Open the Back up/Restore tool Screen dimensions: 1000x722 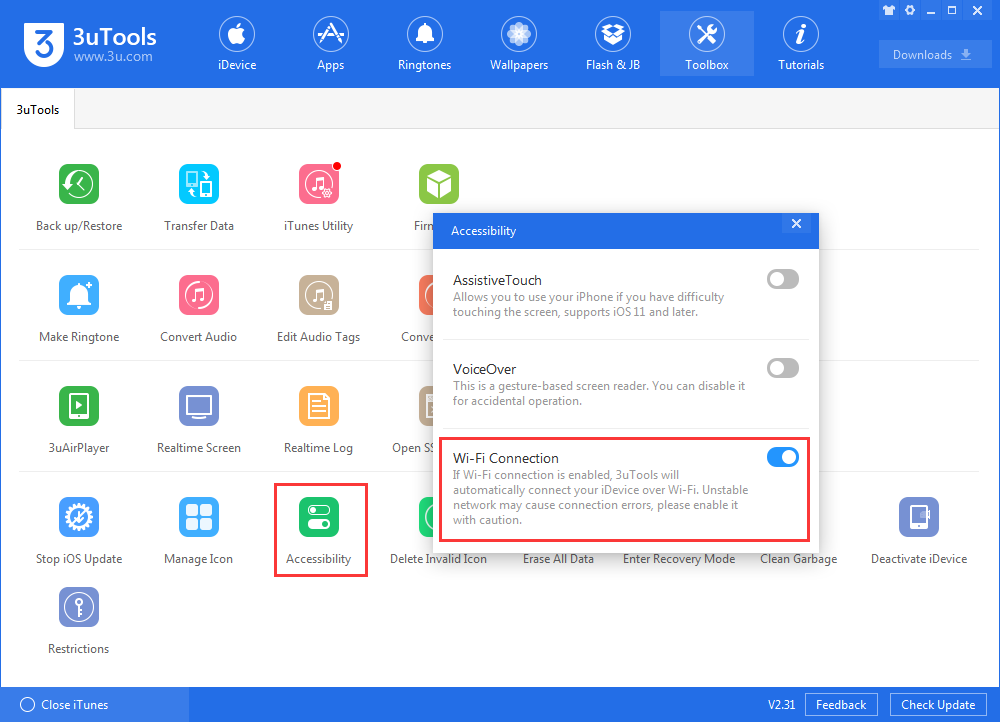[x=79, y=184]
